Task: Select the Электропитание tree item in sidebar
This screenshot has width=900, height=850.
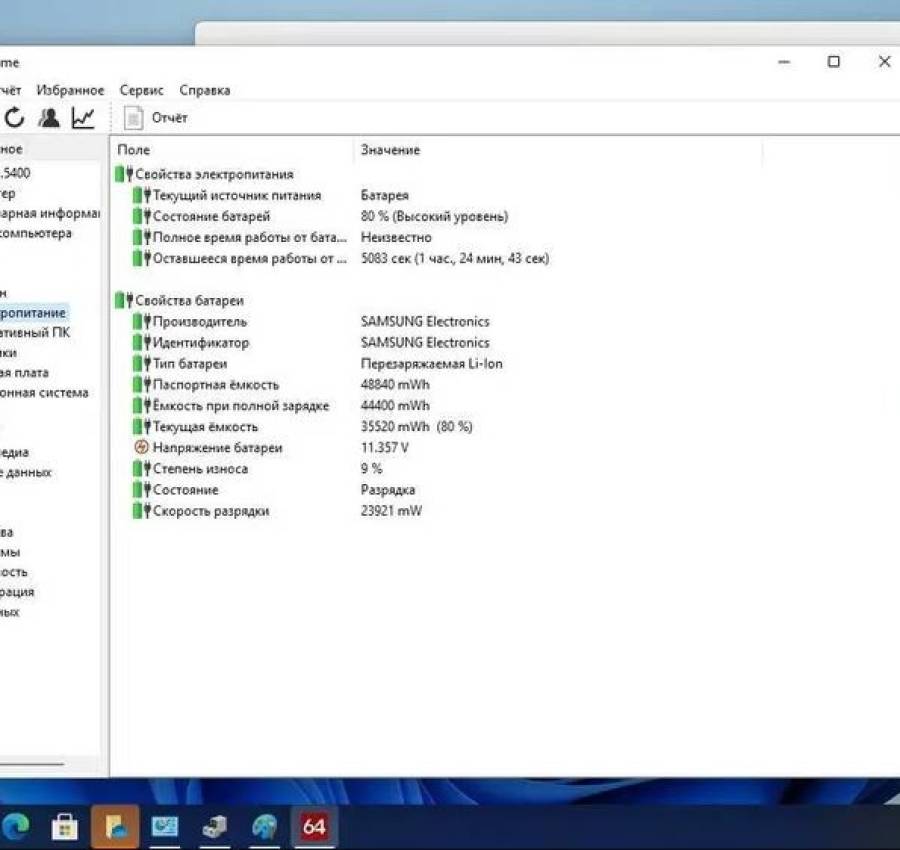Action: [x=33, y=313]
